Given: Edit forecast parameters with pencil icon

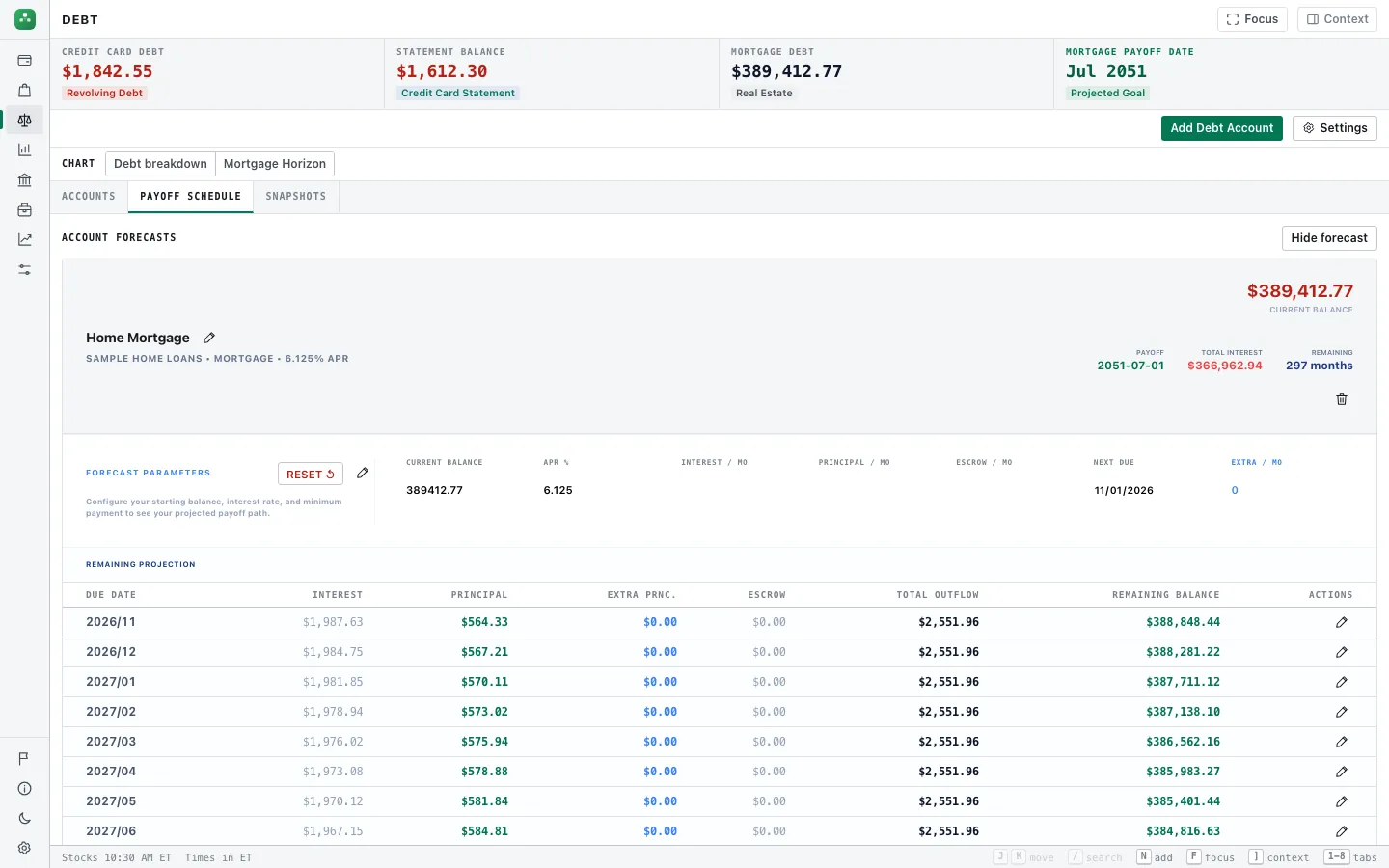Looking at the screenshot, I should coord(363,473).
